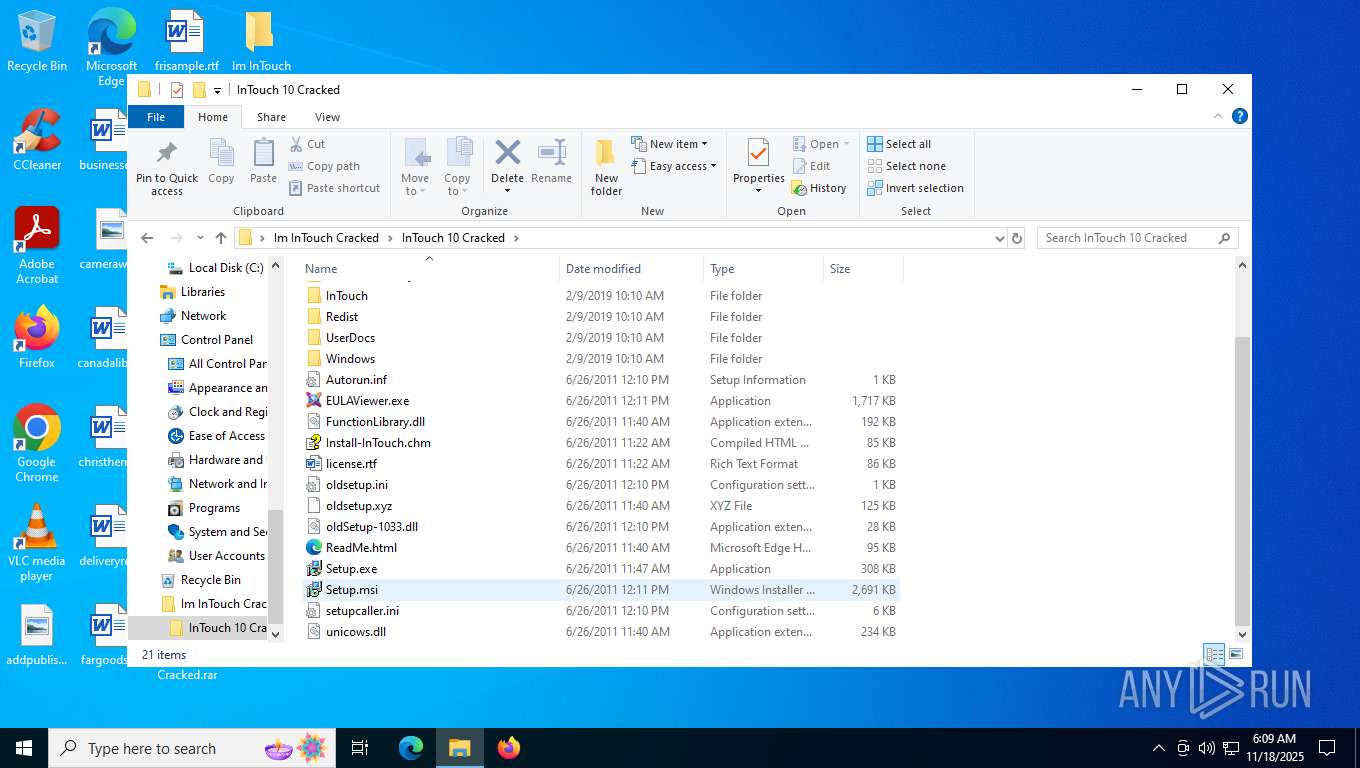This screenshot has height=768, width=1360.
Task: Click the Copy ribbon icon
Action: coord(221,153)
